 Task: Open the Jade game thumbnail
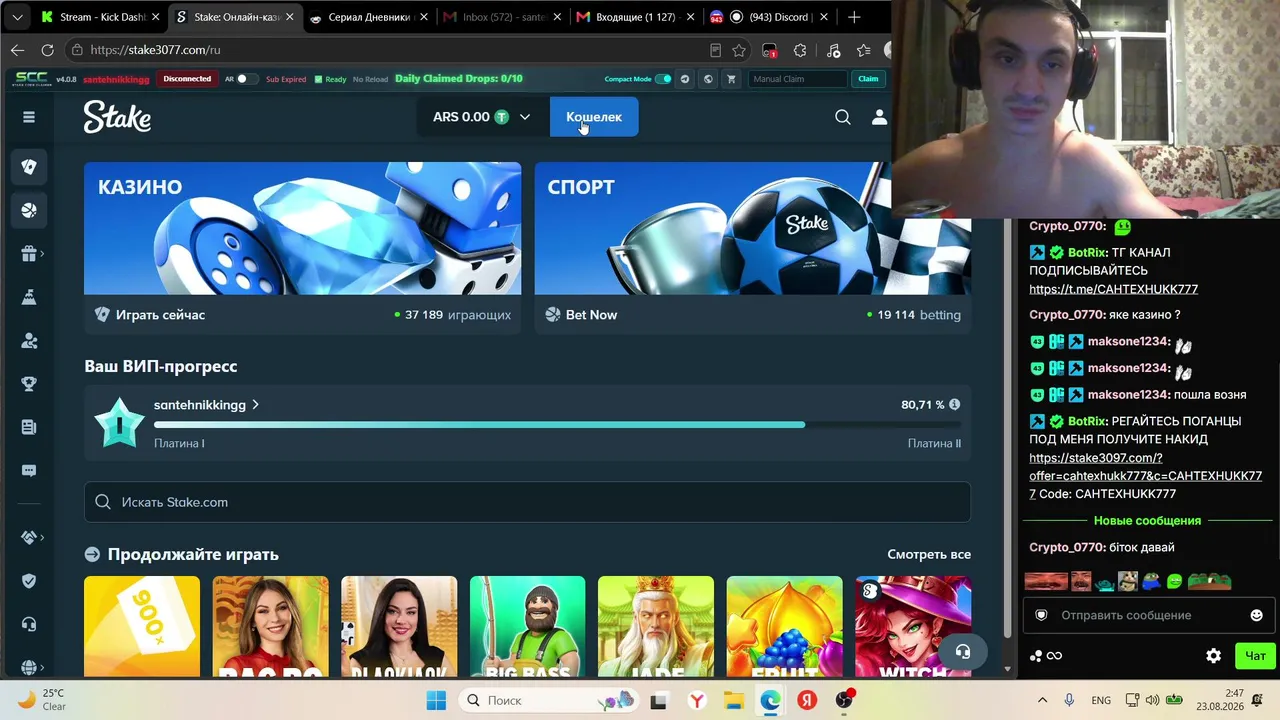click(x=656, y=627)
